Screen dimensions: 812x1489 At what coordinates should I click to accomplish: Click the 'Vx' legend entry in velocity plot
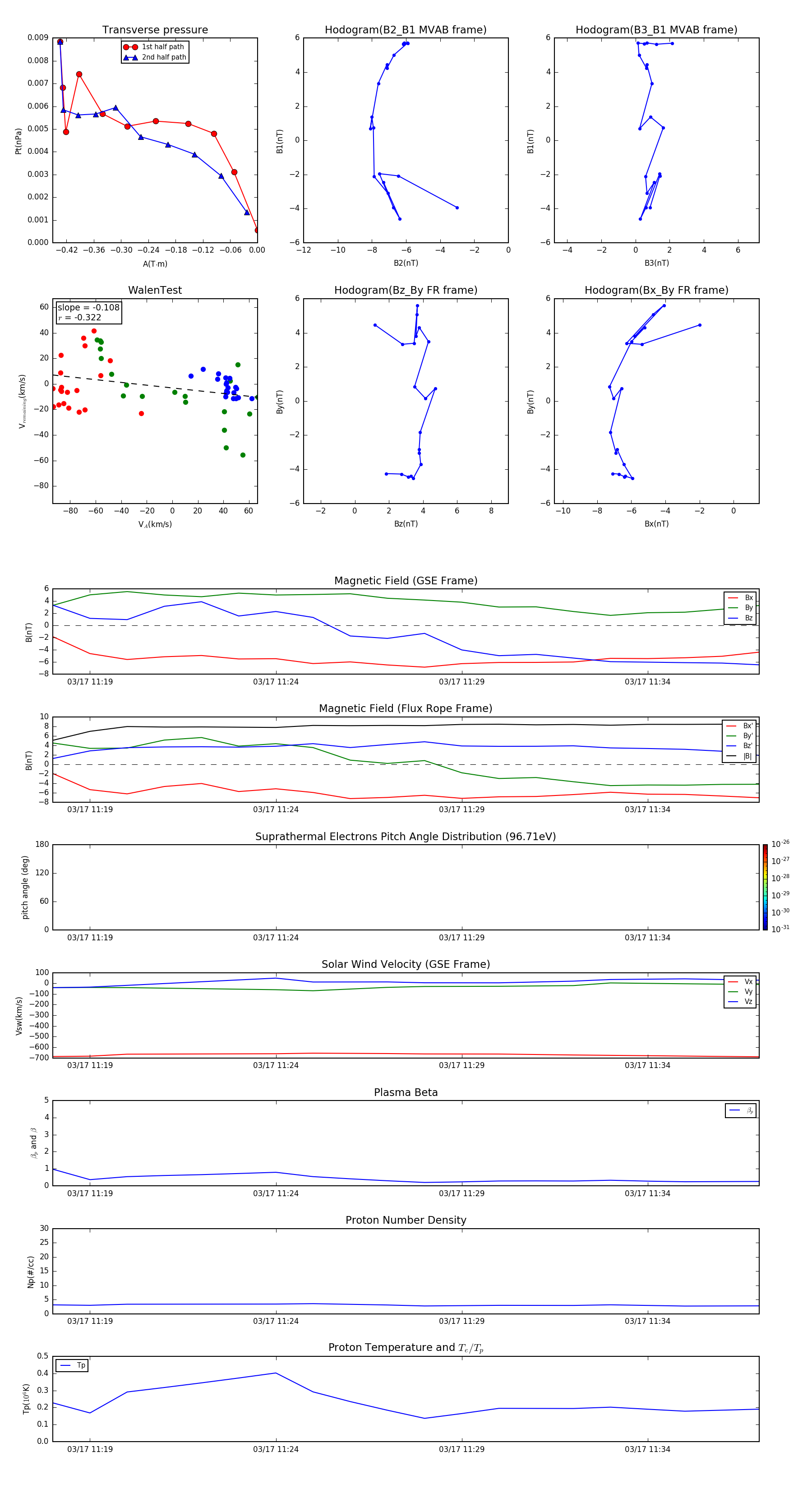tap(740, 981)
